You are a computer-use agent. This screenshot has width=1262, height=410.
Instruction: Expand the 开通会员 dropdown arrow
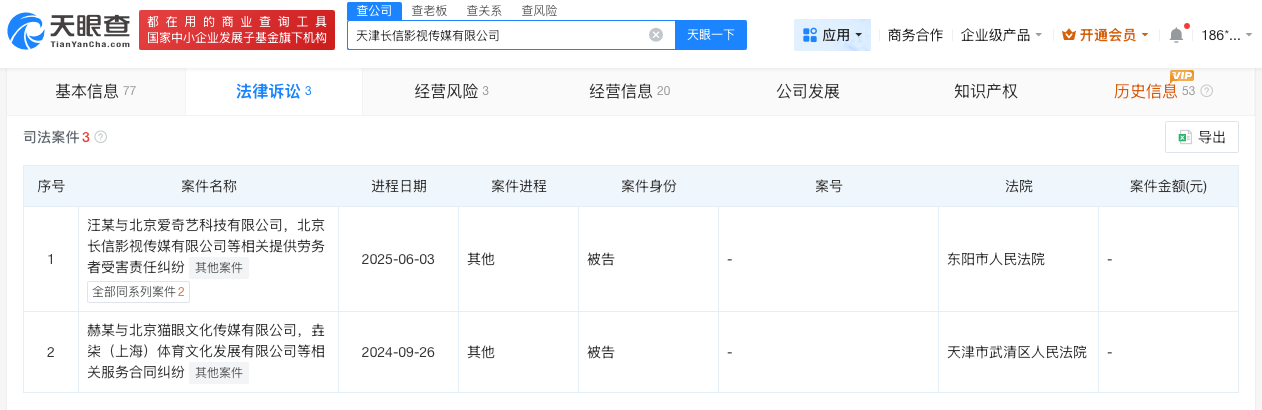[x=1145, y=35]
